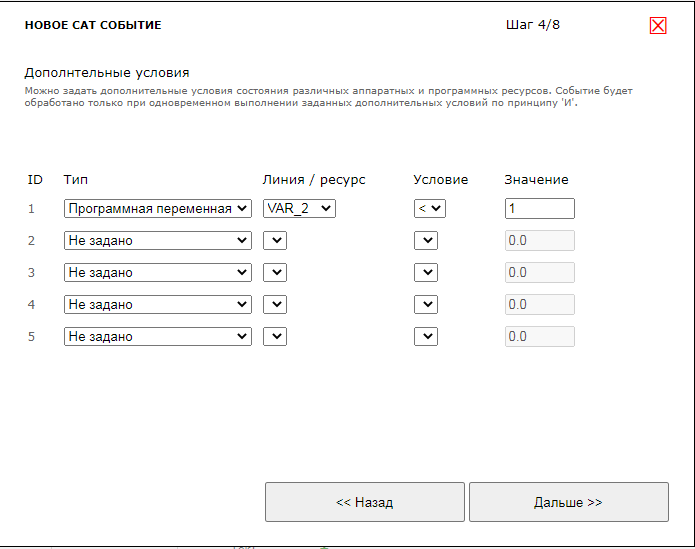
Task: Open the condition dropdown in row 5
Action: 426,336
